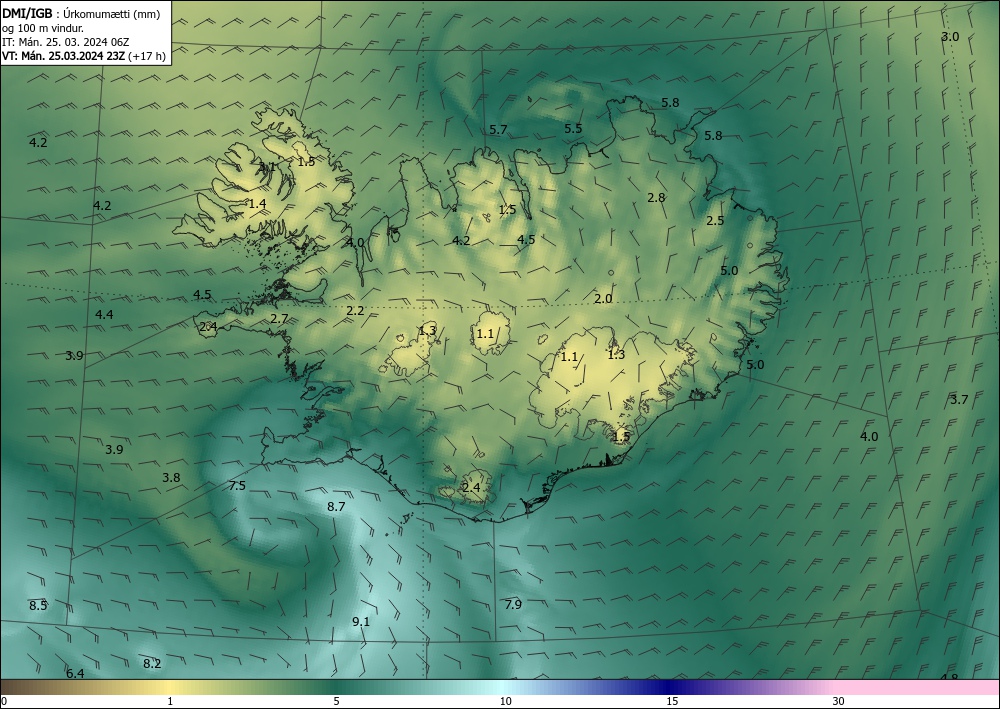Click the 5 tick on the color scale
Screen dimensions: 1000x709
[x=336, y=702]
